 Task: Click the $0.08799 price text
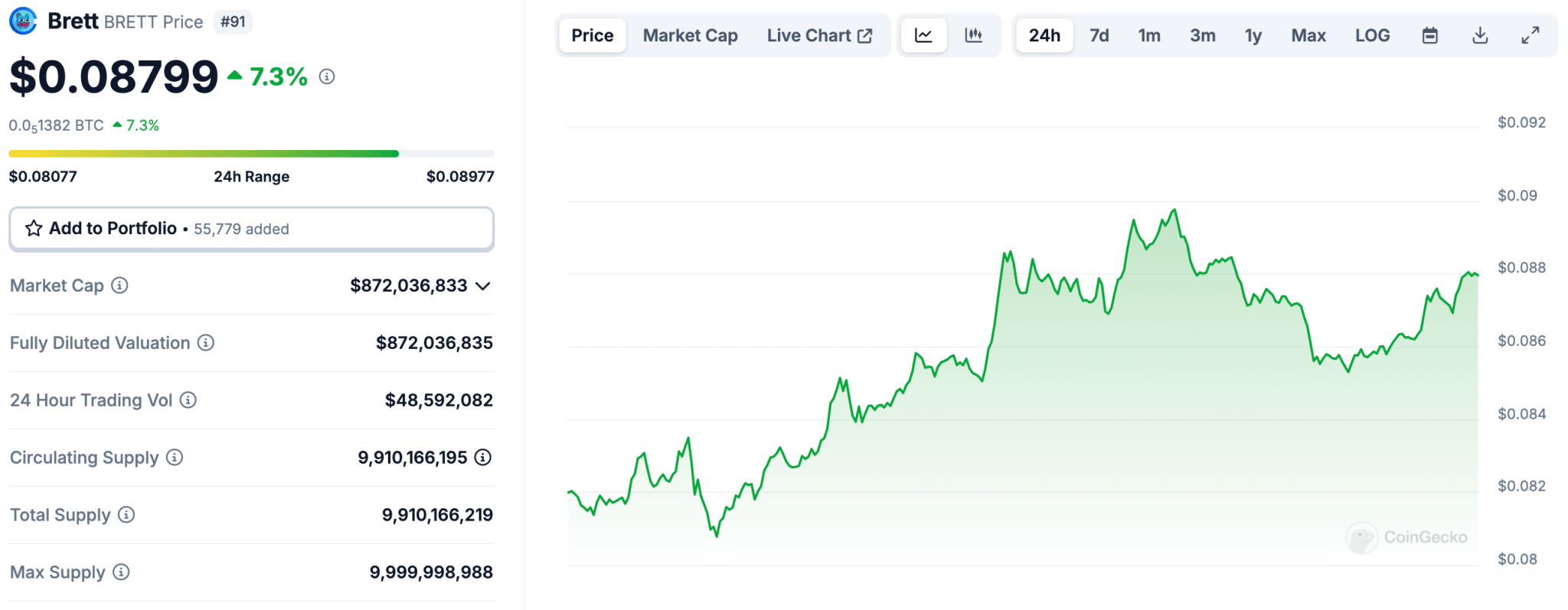(114, 77)
